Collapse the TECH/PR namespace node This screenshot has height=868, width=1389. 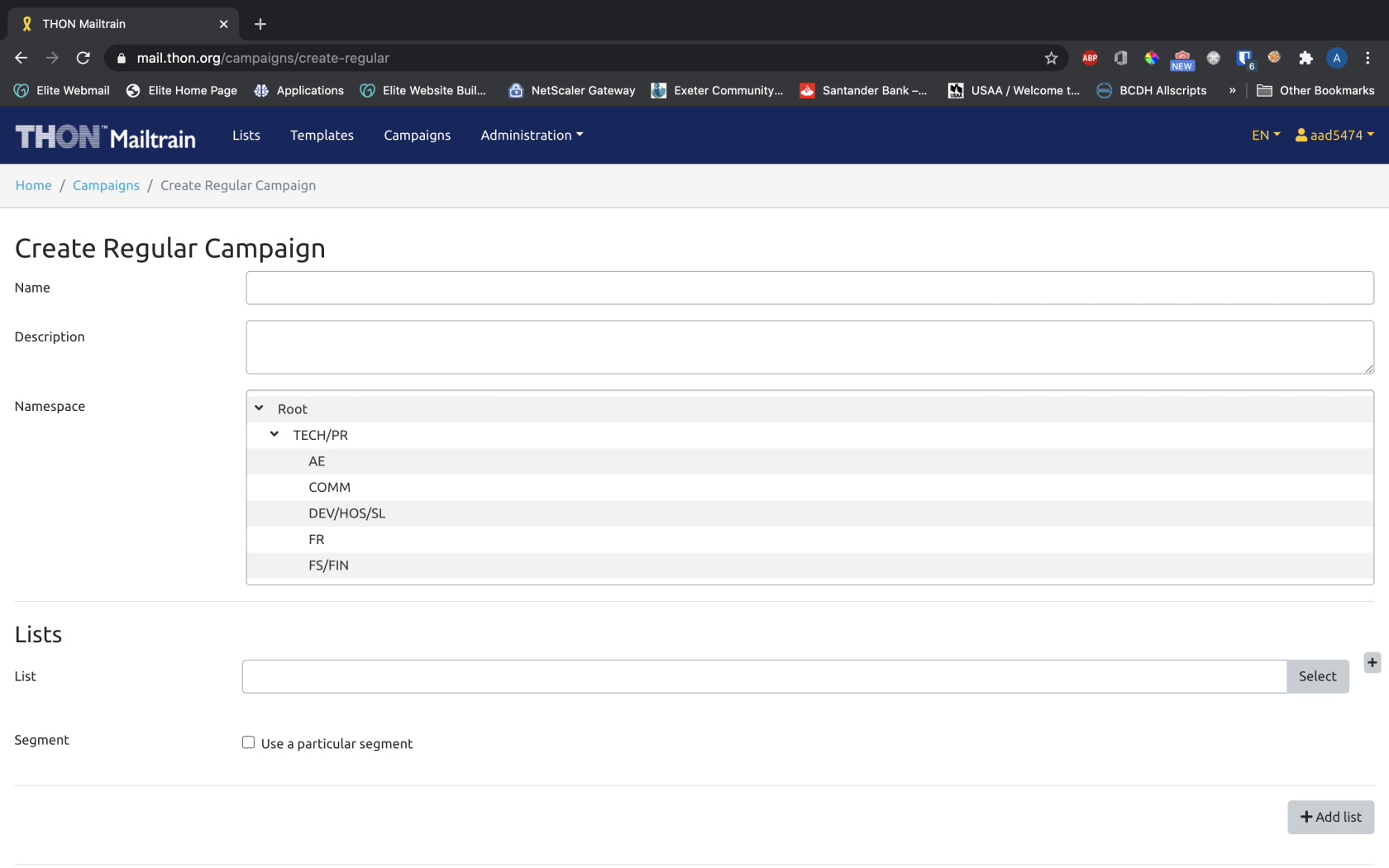pos(274,434)
